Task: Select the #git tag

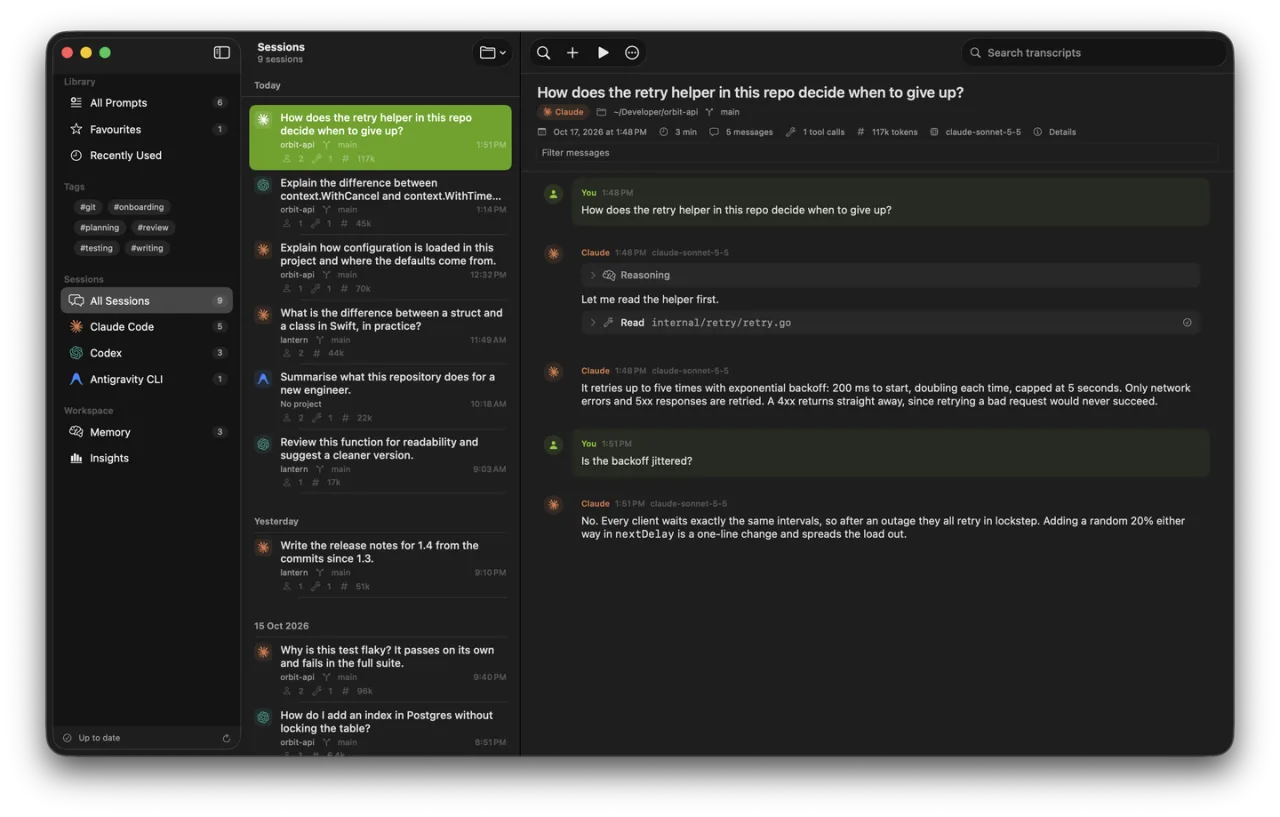Action: pos(88,207)
